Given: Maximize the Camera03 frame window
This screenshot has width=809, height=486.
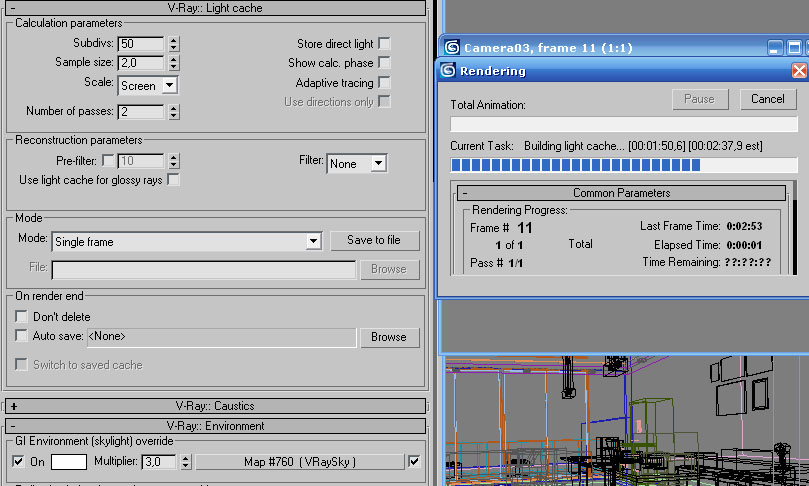Looking at the screenshot, I should [x=795, y=48].
